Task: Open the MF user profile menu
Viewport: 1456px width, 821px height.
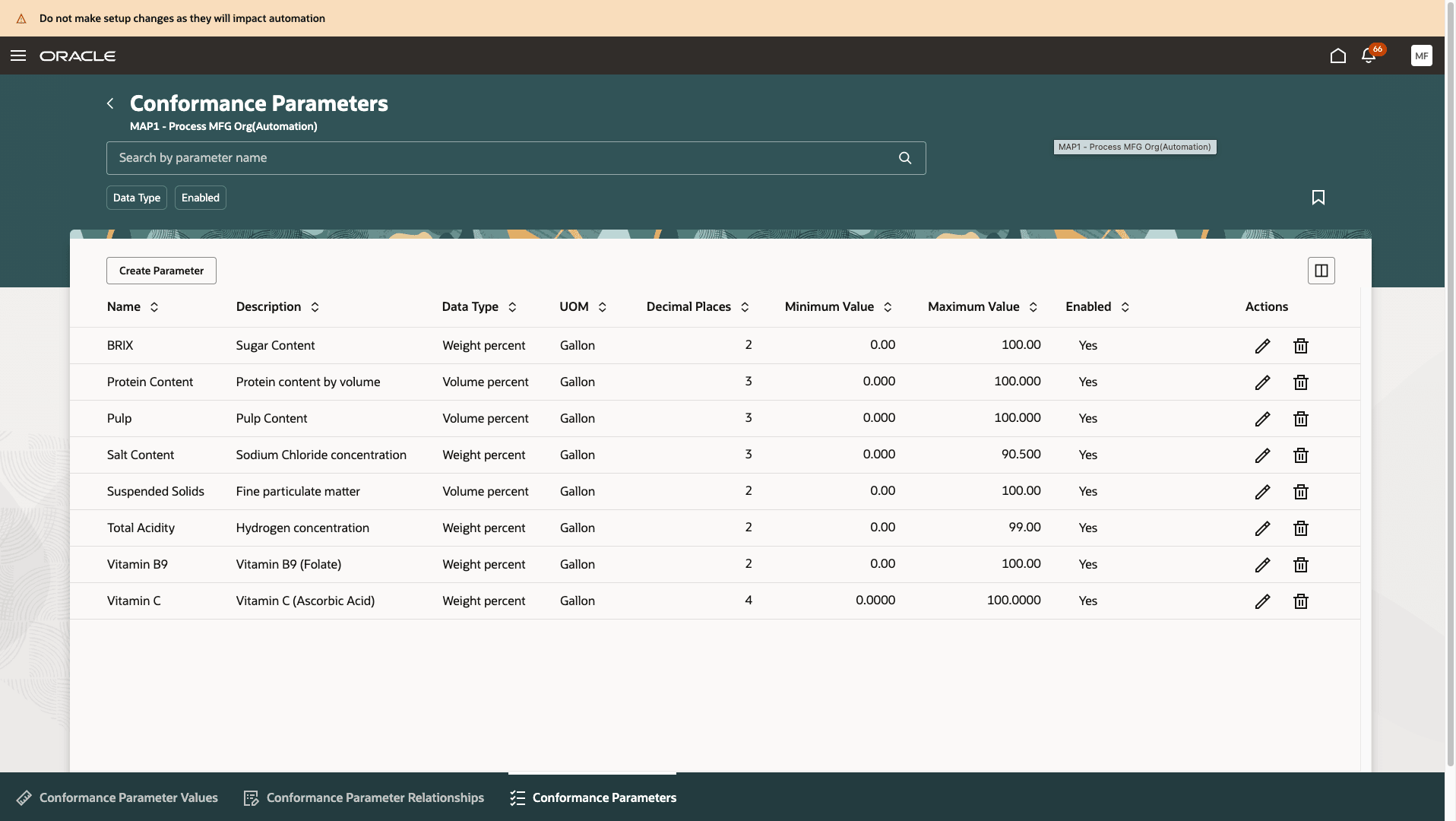Action: point(1421,55)
